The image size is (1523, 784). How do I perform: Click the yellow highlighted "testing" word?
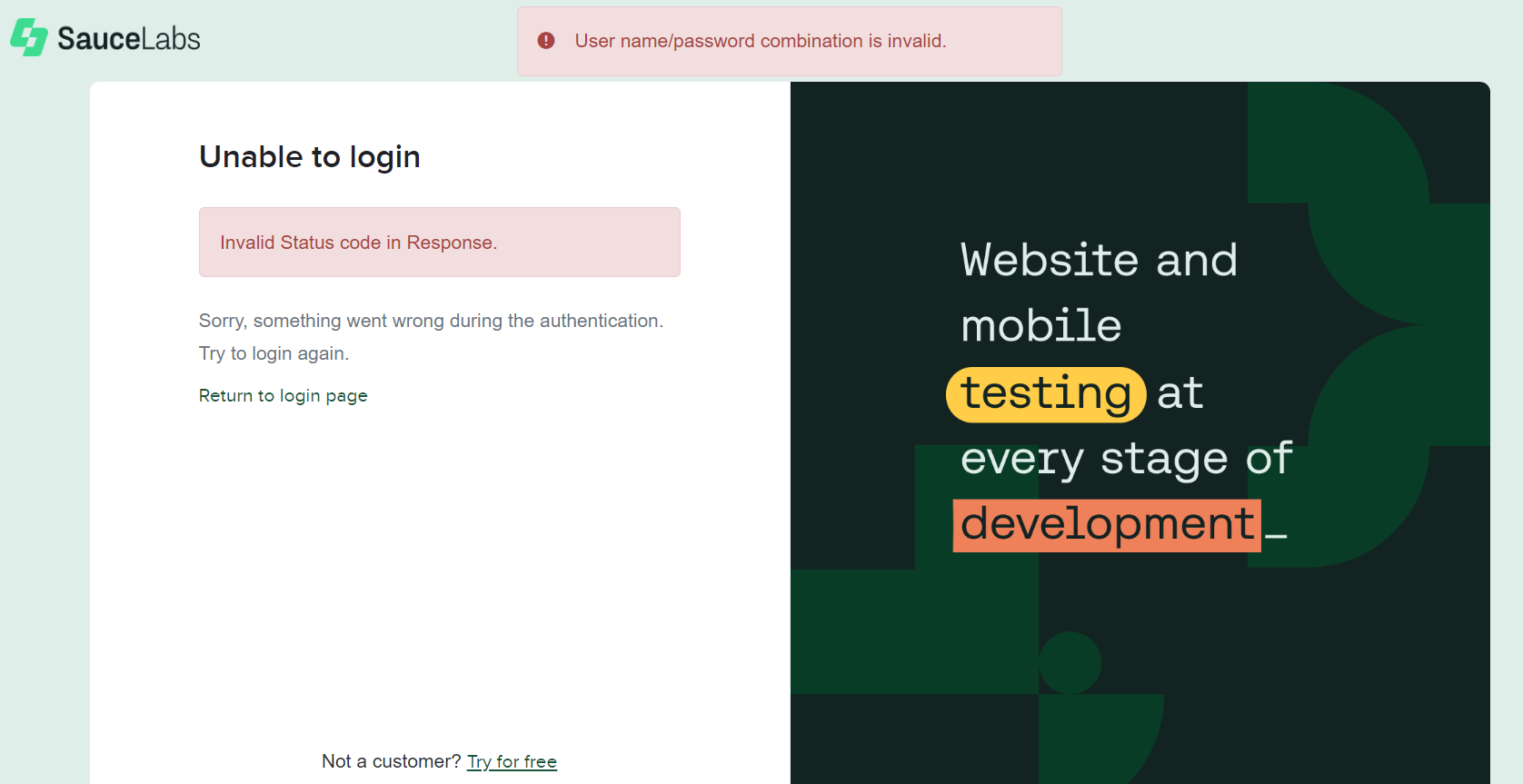coord(1045,394)
